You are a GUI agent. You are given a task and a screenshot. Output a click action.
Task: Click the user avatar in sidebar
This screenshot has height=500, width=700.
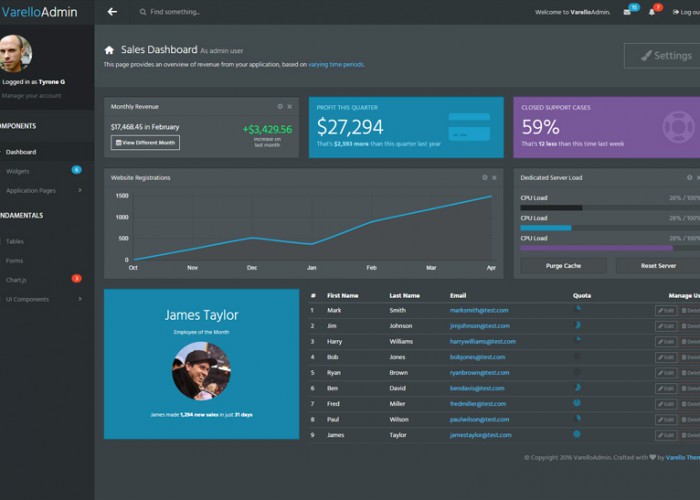[x=15, y=54]
